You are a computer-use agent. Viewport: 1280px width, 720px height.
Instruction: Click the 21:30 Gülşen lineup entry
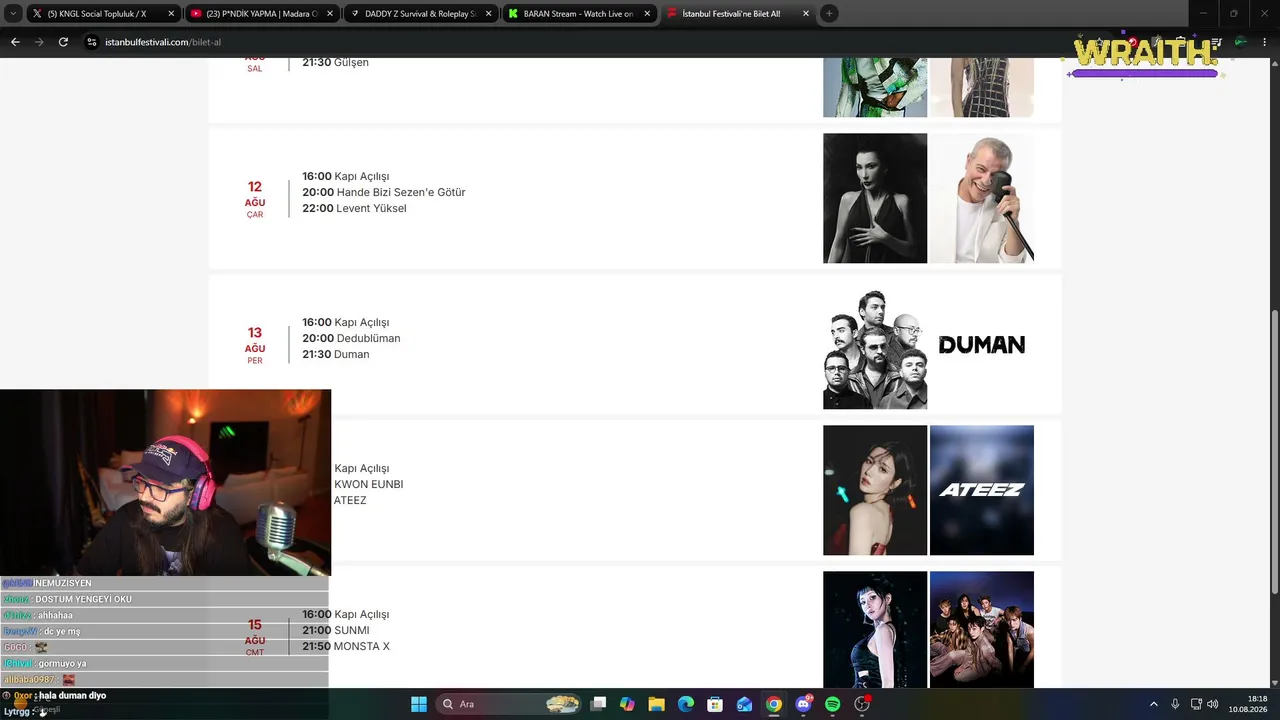pos(336,62)
